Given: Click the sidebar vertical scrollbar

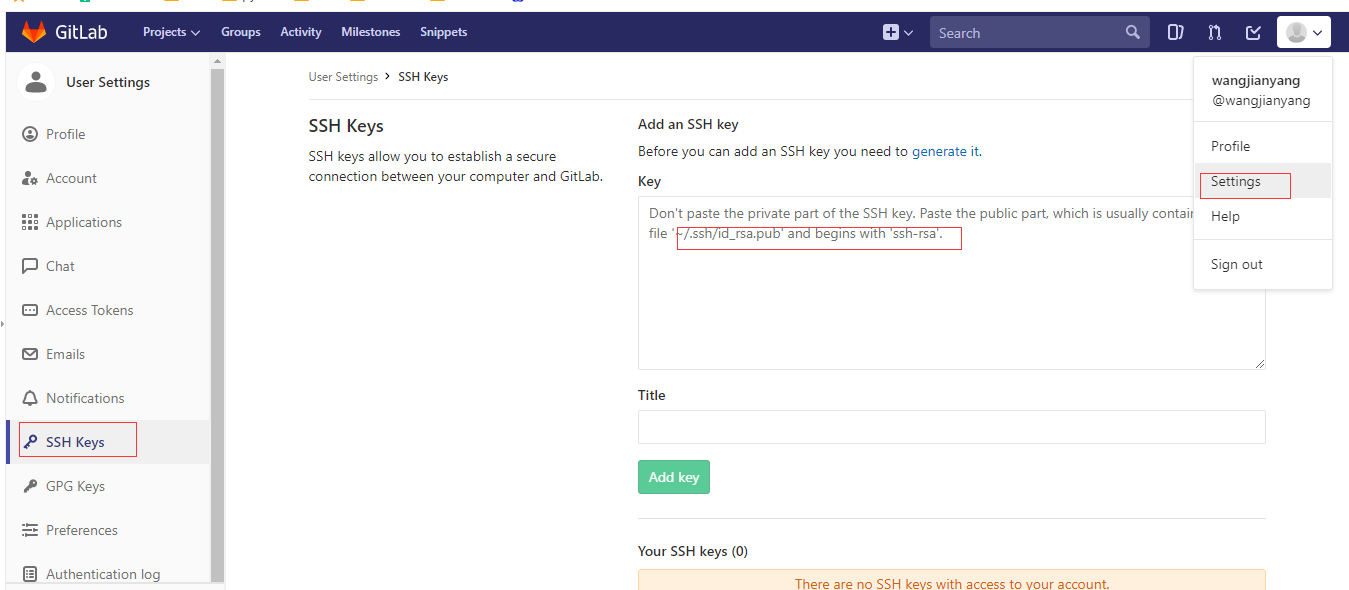Looking at the screenshot, I should tap(217, 300).
